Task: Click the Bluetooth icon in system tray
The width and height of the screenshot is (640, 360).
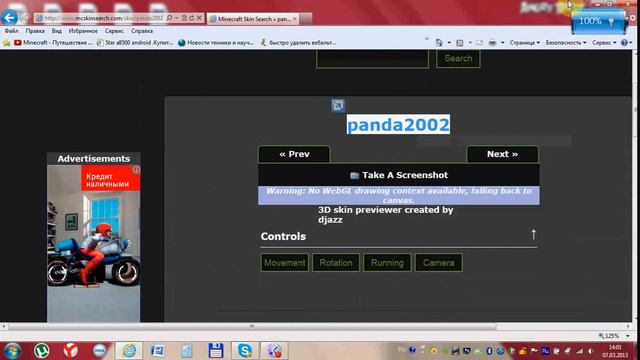Action: click(489, 351)
